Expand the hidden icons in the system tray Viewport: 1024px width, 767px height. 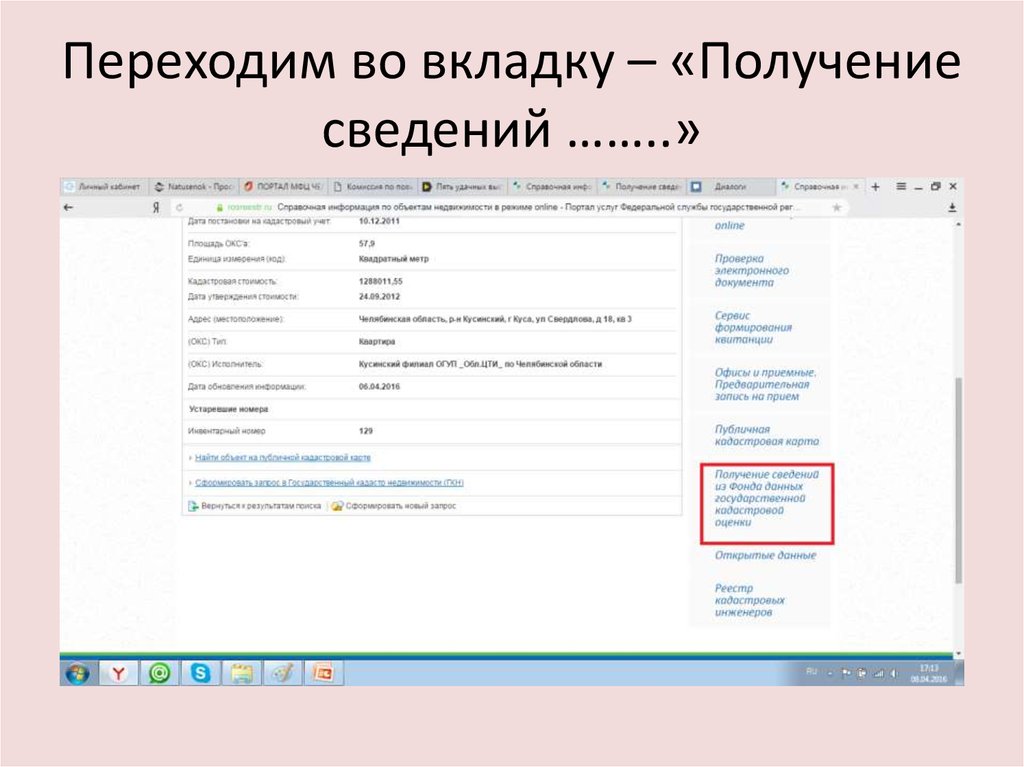coord(830,673)
